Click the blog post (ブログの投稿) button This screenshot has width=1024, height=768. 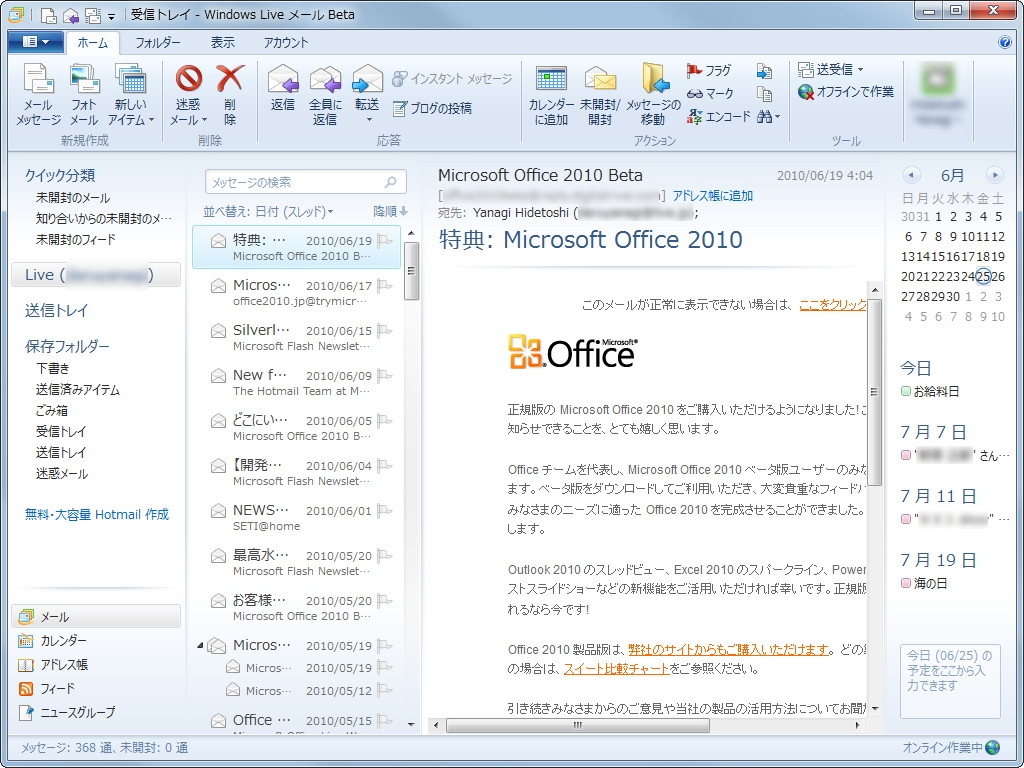coord(432,108)
